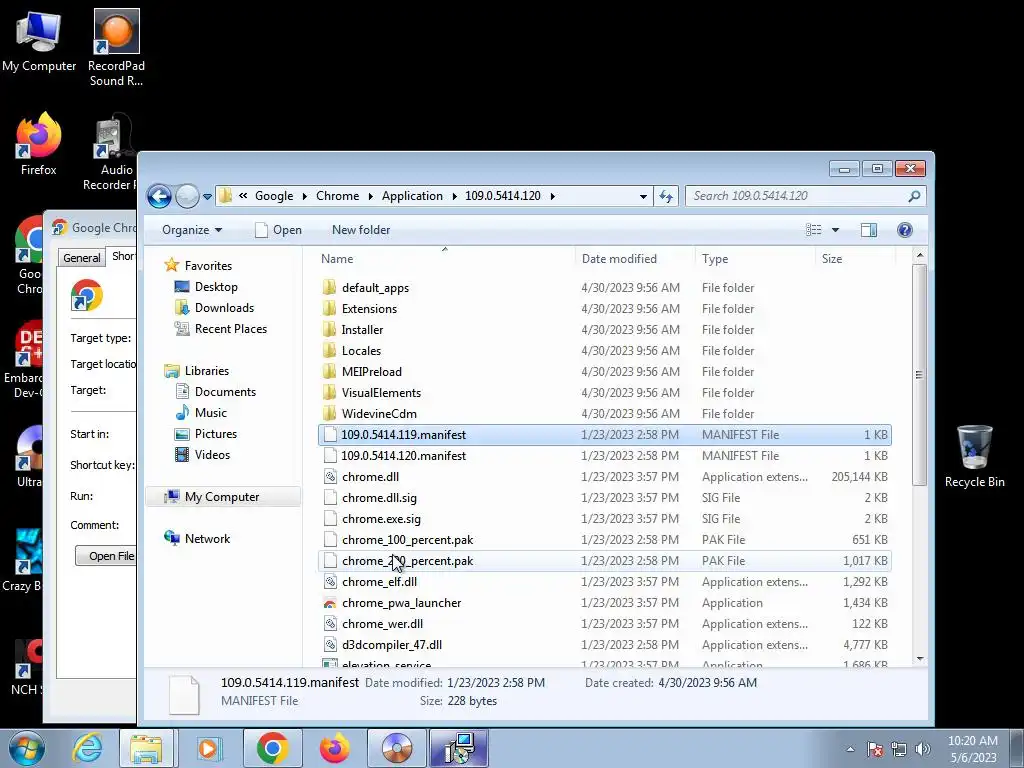Screen dimensions: 1024x768
Task: Select the MEIPreload folder
Action: (605, 372)
